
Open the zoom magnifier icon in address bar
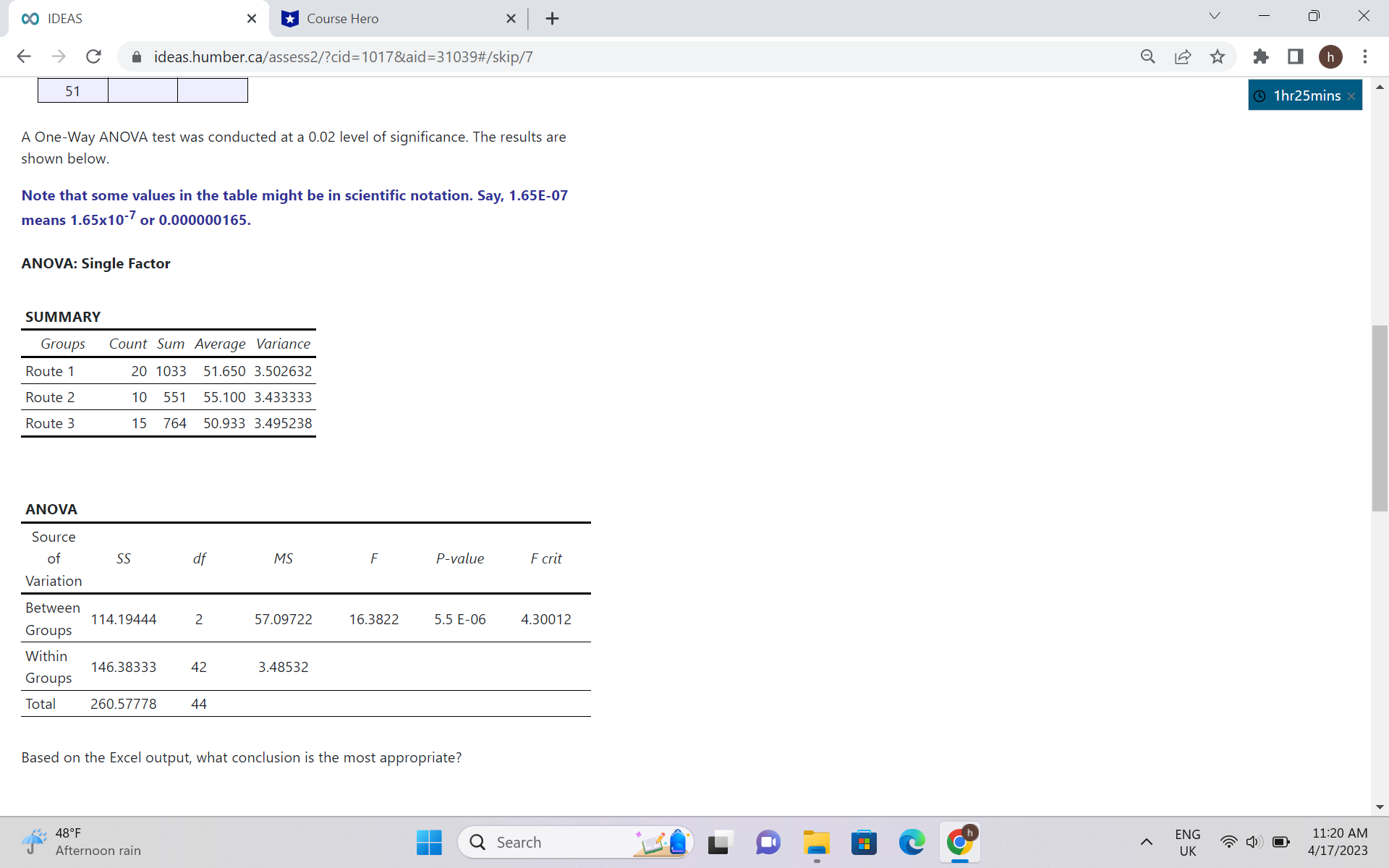point(1148,56)
